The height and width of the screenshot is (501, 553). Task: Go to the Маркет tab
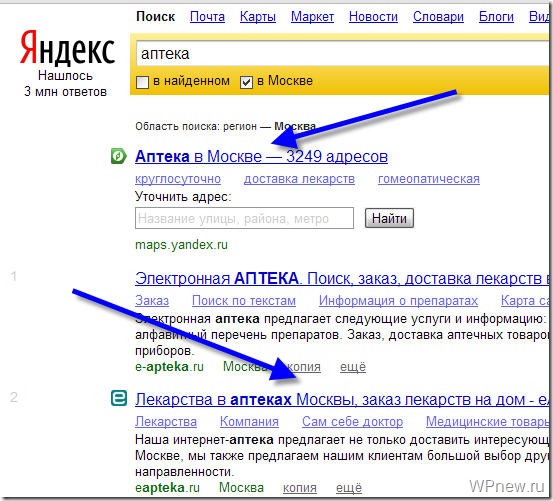pyautogui.click(x=312, y=17)
